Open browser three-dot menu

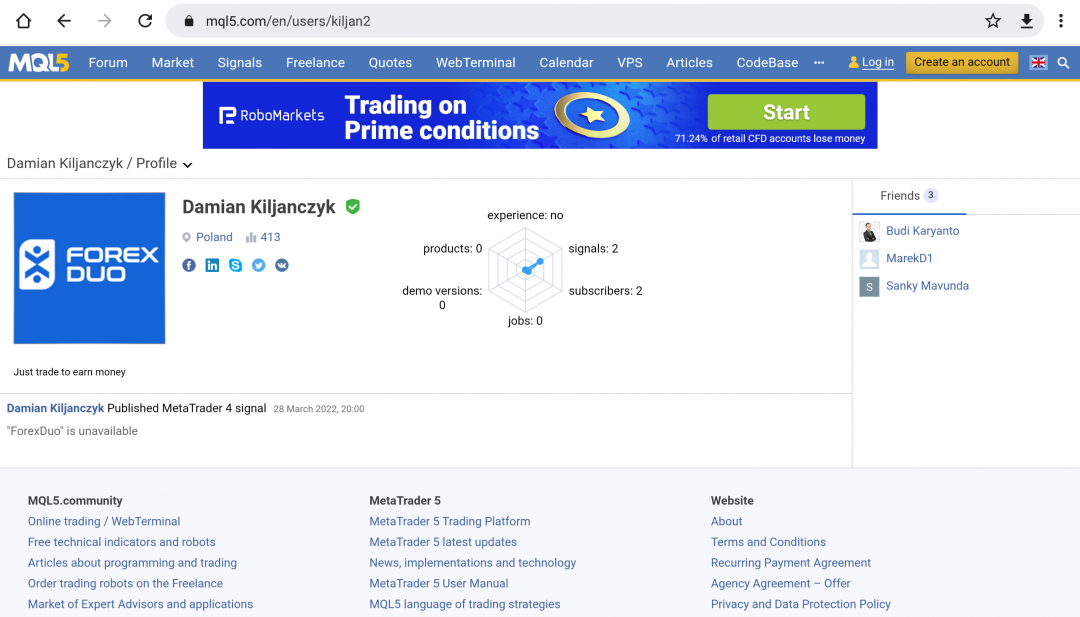pyautogui.click(x=1060, y=21)
